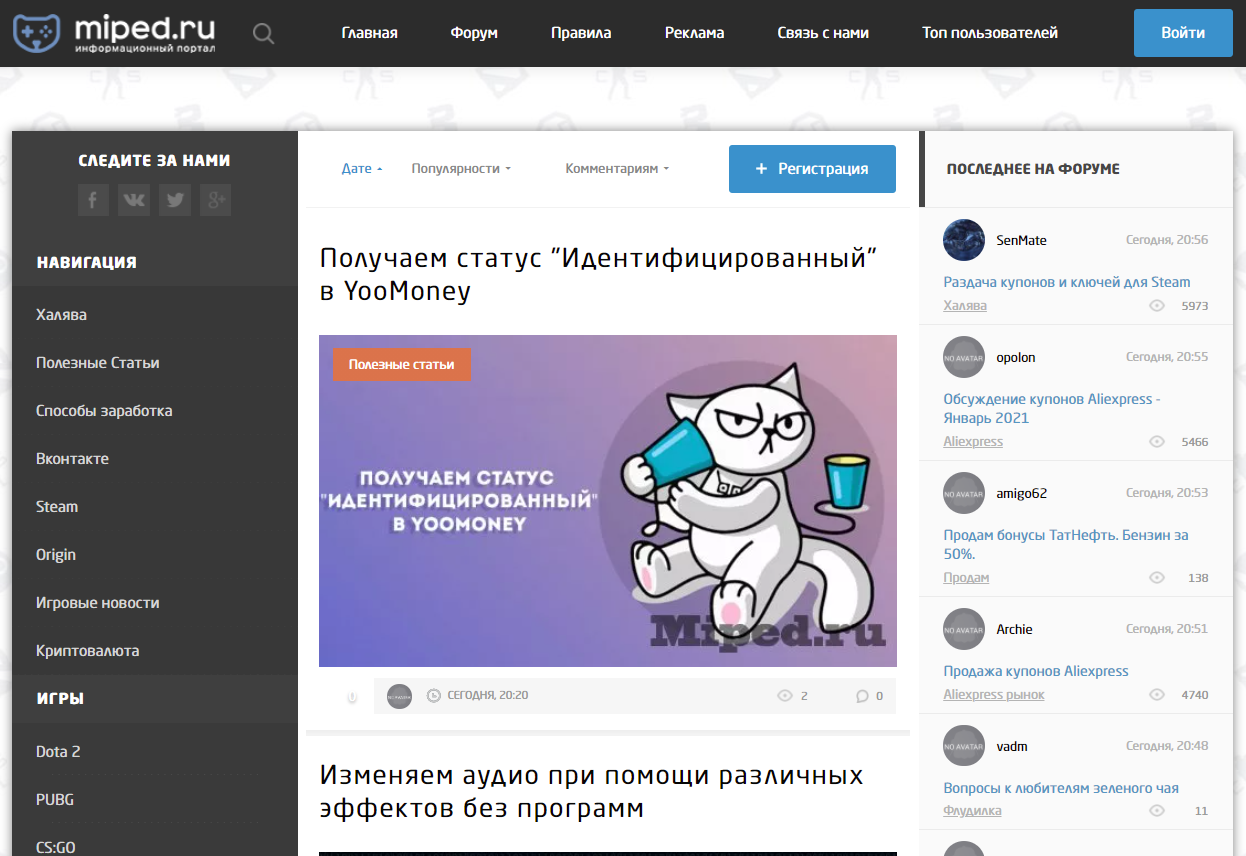Open the YooMoney article title
The image size is (1246, 856).
pos(598,275)
